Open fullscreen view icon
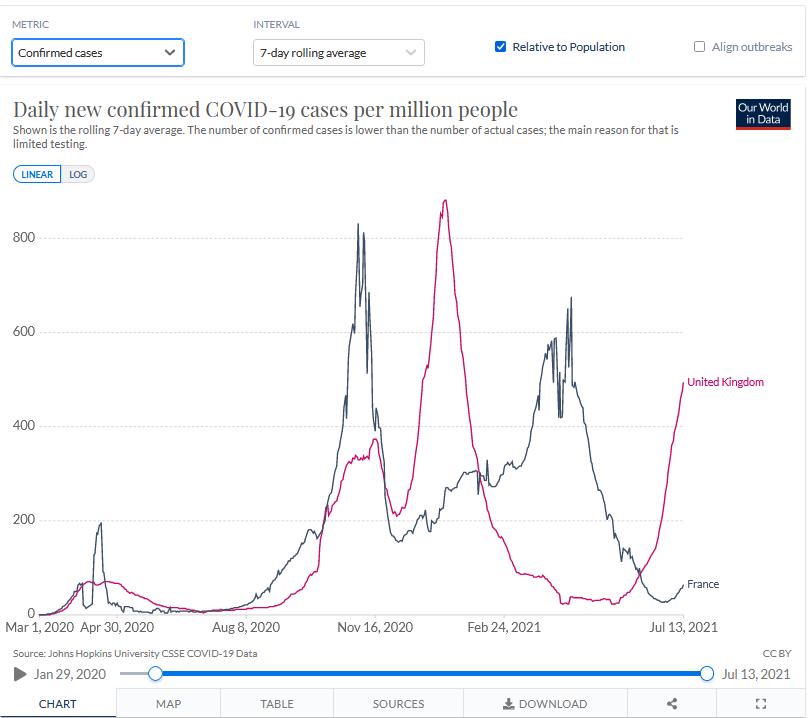The image size is (811, 718). click(x=760, y=704)
